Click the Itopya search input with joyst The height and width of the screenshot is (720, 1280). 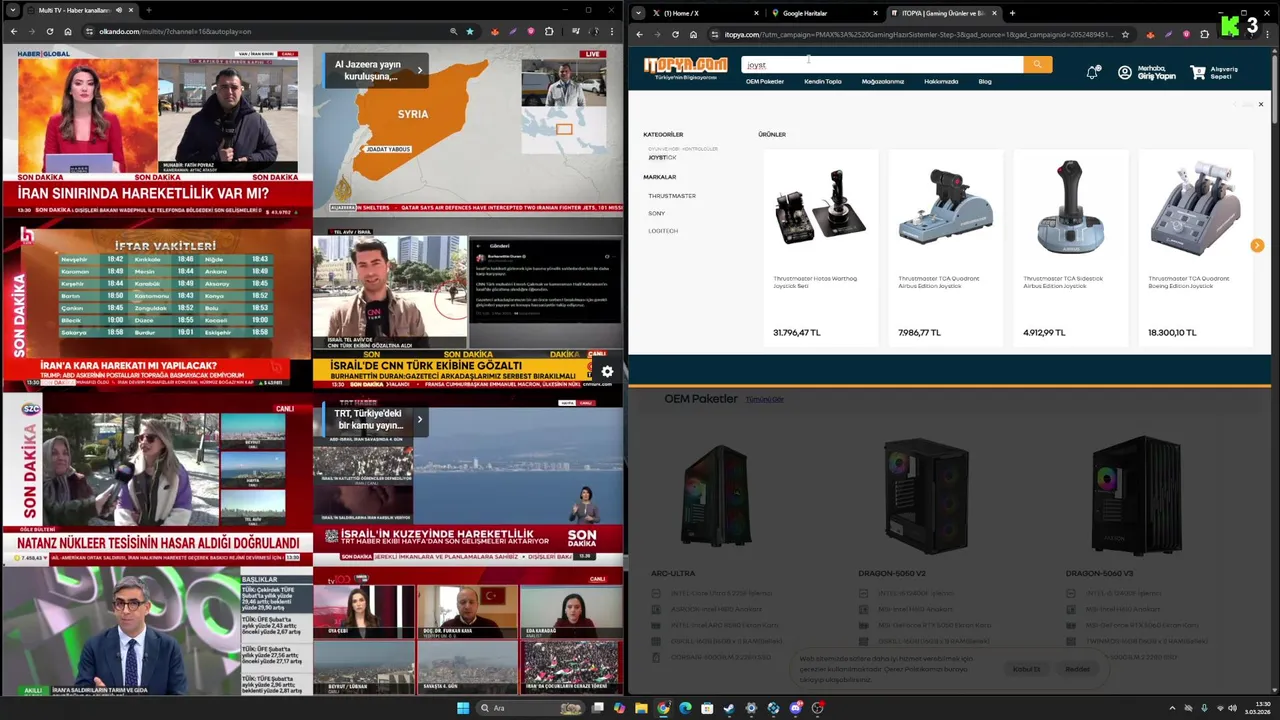point(882,64)
